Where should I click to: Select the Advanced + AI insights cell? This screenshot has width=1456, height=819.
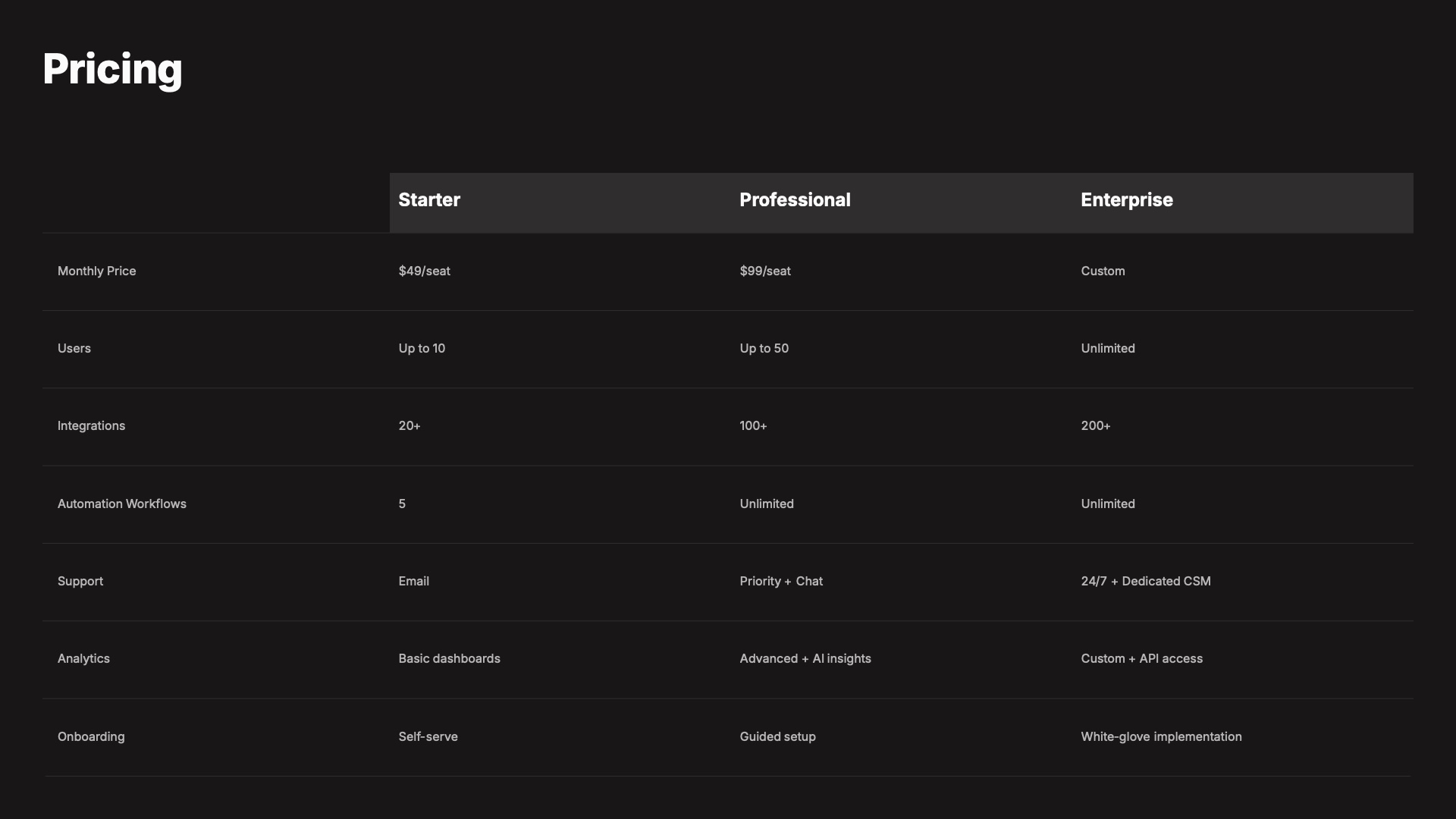pyautogui.click(x=805, y=659)
